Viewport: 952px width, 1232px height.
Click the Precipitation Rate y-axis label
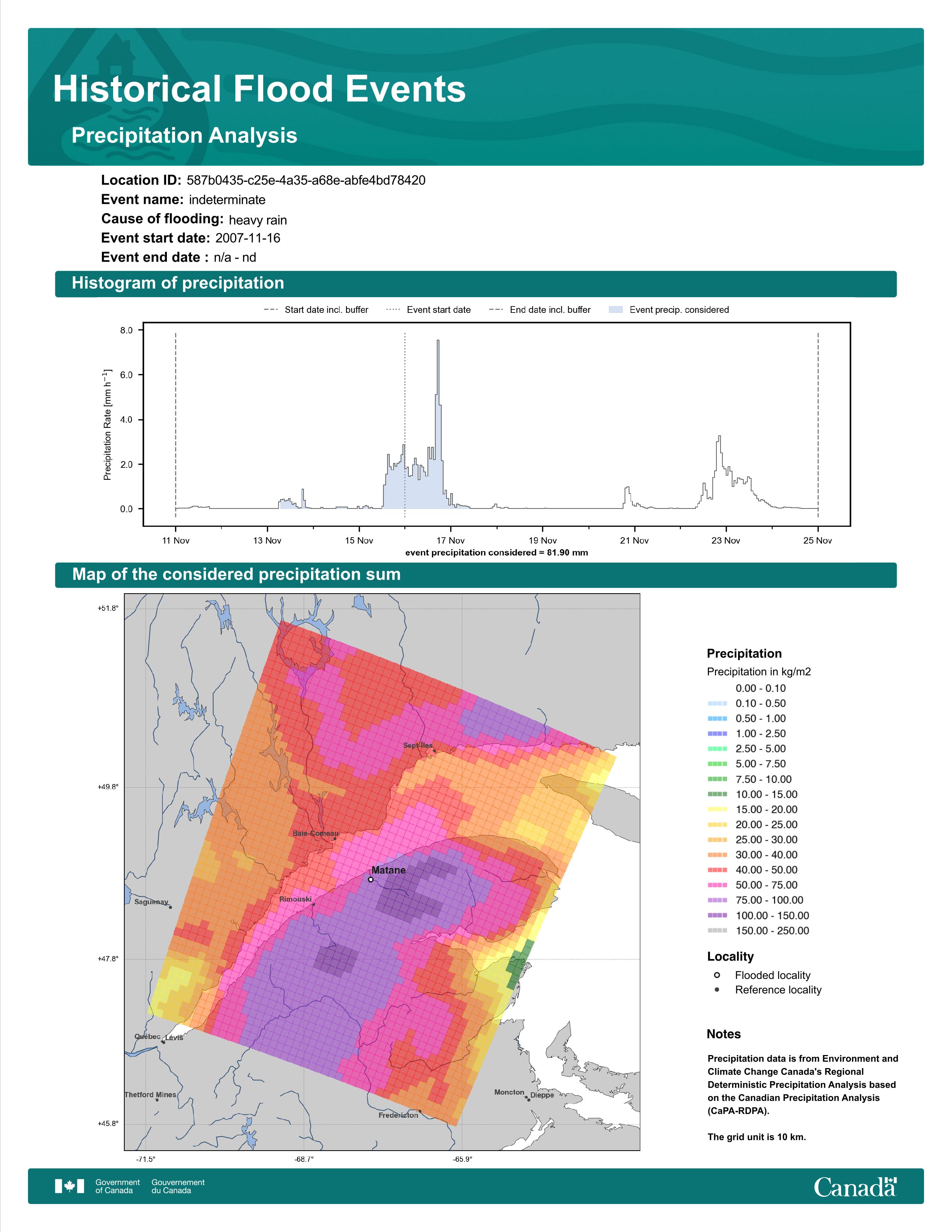[107, 425]
